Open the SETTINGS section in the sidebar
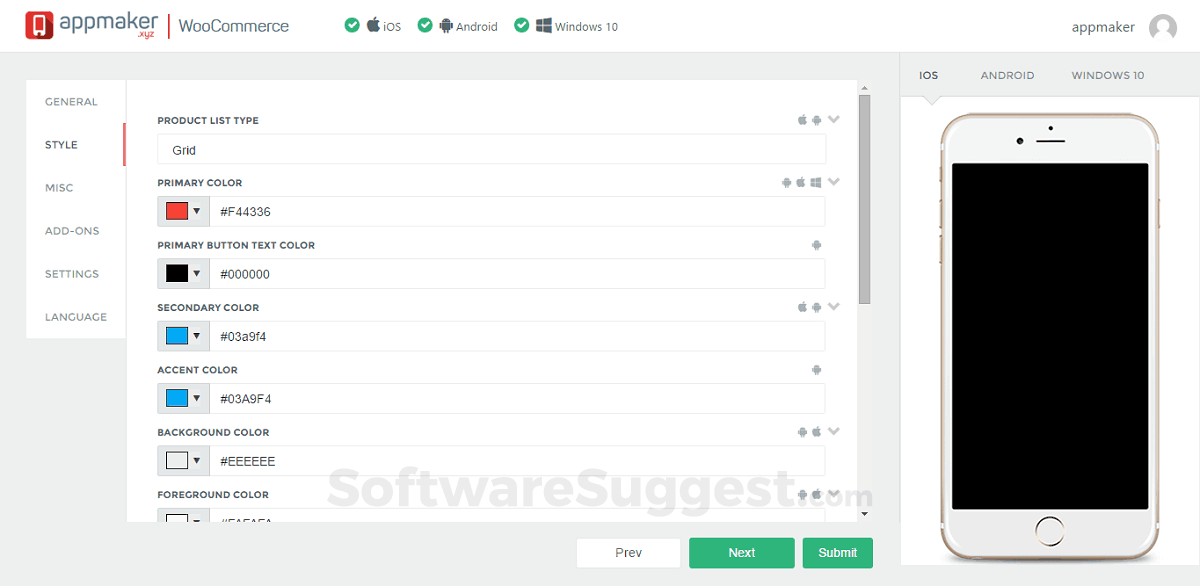This screenshot has height=586, width=1200. (72, 273)
